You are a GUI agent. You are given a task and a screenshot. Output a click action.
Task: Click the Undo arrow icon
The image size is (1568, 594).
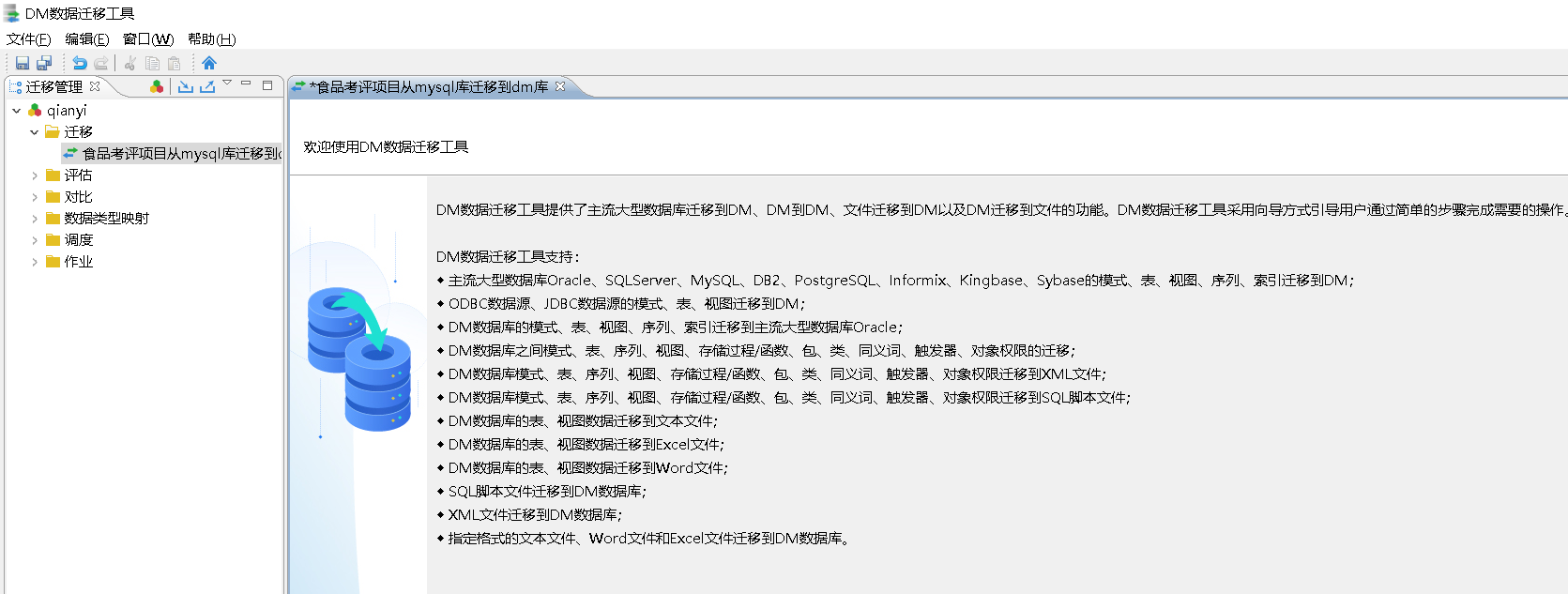(x=80, y=63)
